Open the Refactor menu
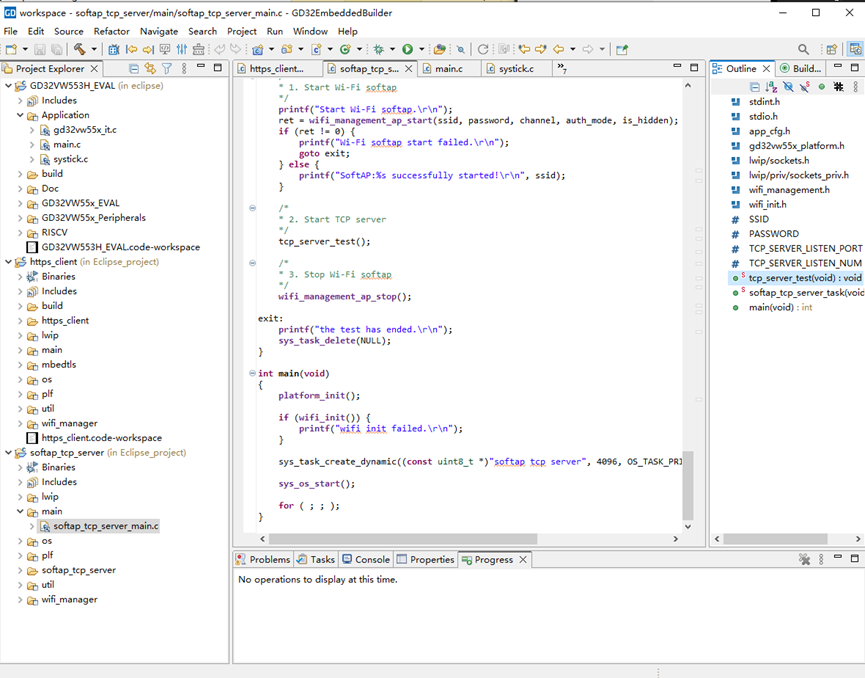Image resolution: width=865 pixels, height=678 pixels. 111,31
